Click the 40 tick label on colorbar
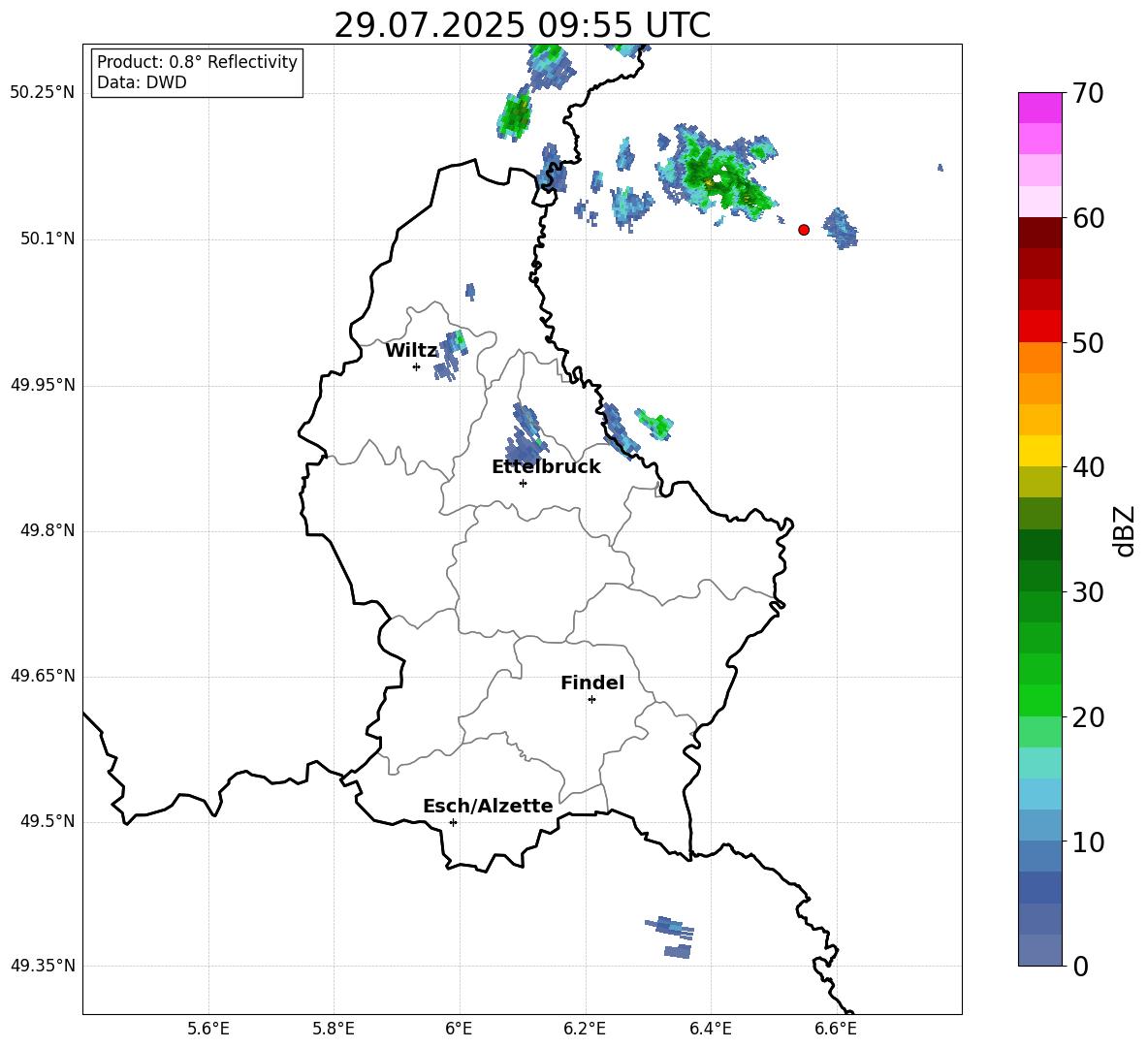The image size is (1148, 1048). (x=1089, y=467)
